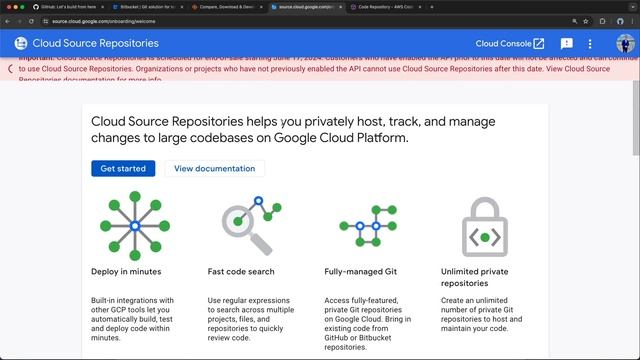Click the Cloud Source Repositories header title

tap(96, 43)
